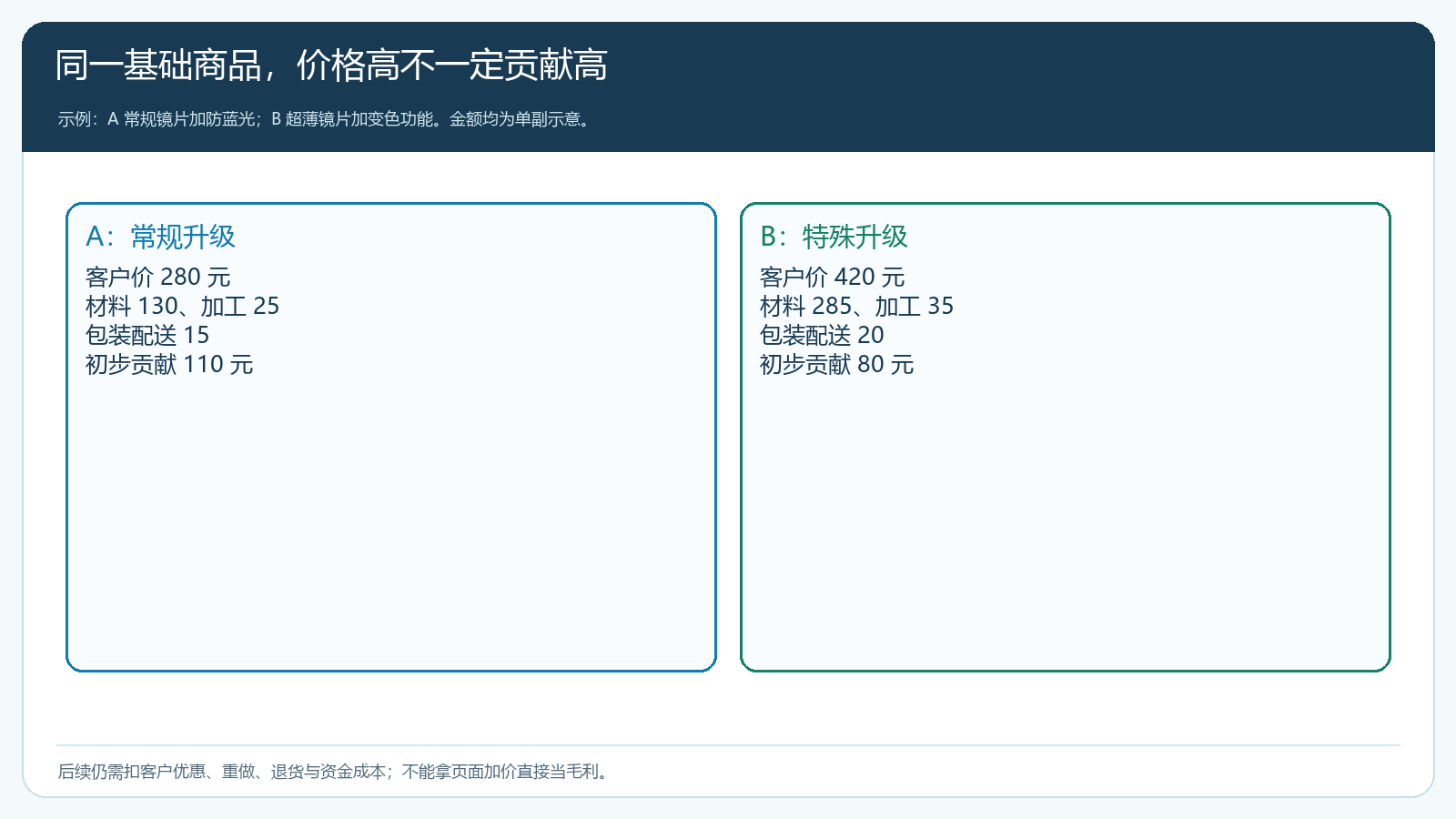Select the subtitle line starting with 示例

[326, 119]
